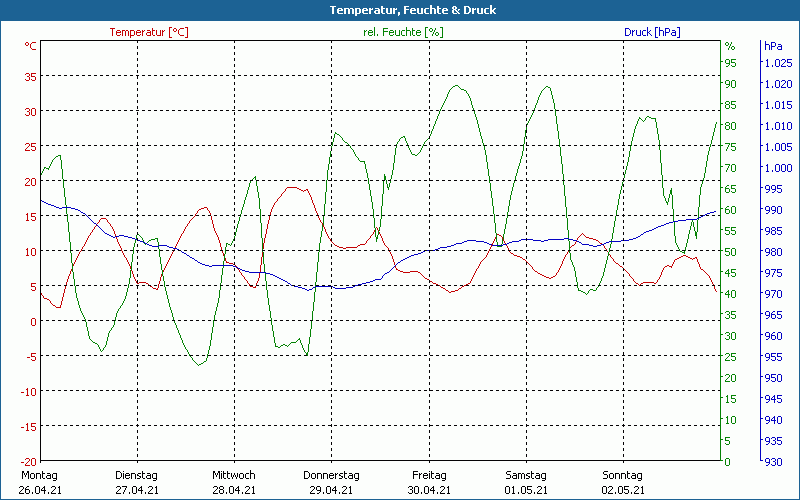Click the blue pressure axis value "1.010"
The height and width of the screenshot is (500, 800).
(x=778, y=126)
